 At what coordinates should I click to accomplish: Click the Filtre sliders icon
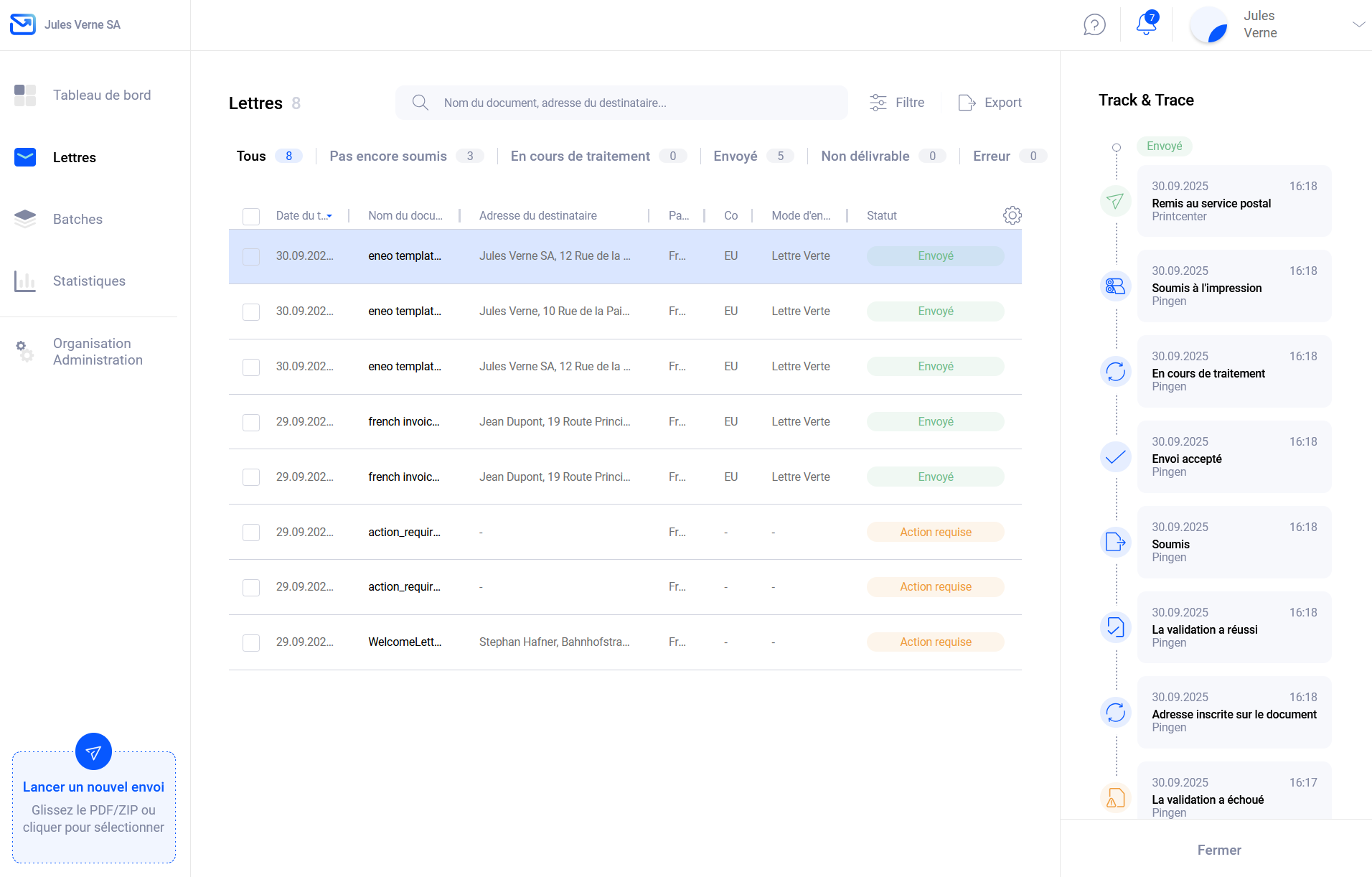click(878, 103)
